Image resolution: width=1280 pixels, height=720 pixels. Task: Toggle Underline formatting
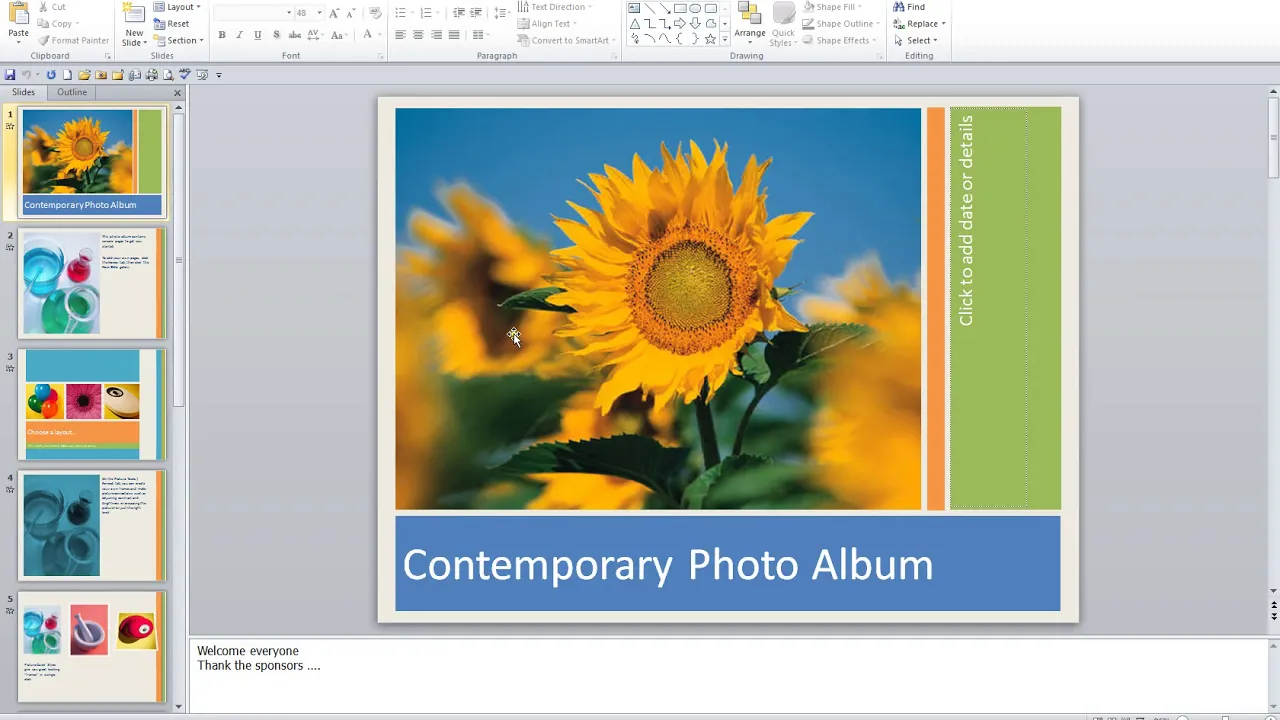[258, 35]
